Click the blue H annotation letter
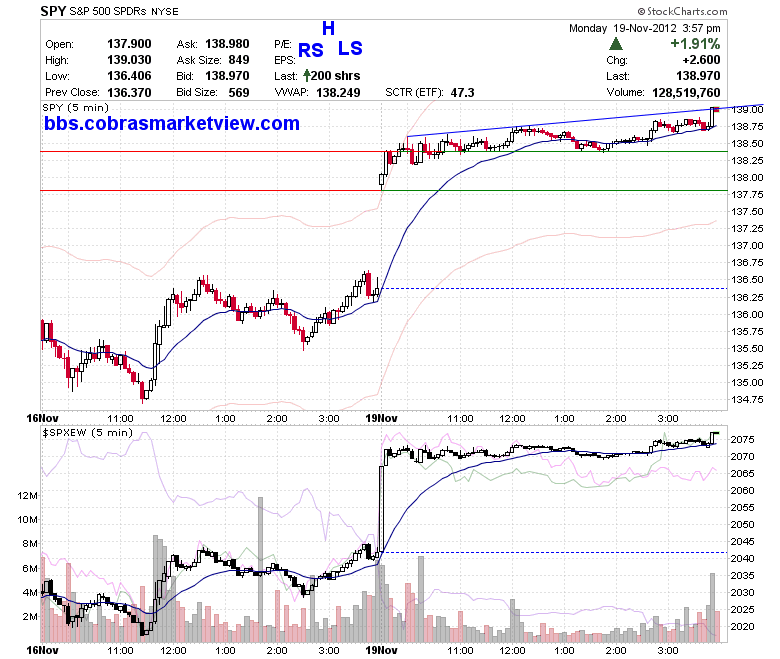The width and height of the screenshot is (780, 659). (x=328, y=28)
